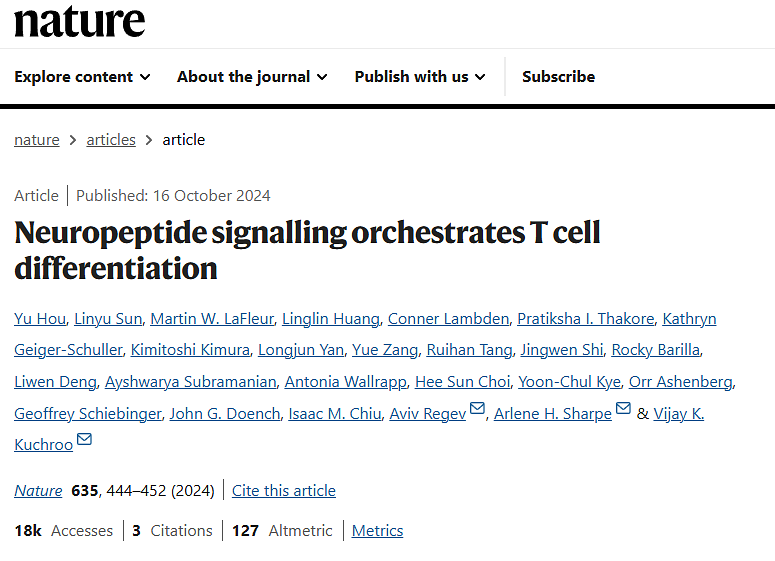Click email icon beside Vijay K. Kuchroo
Screen dimensions: 775x561
[x=84, y=440]
